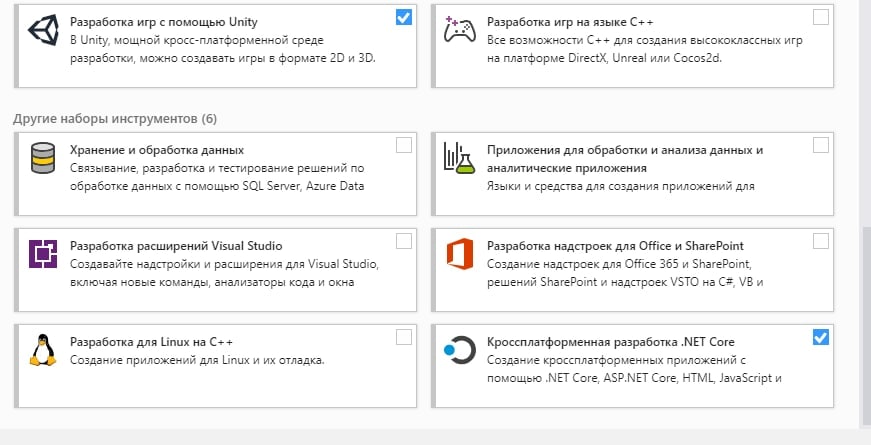Tick the data analysis applications checkbox
Viewport: 871px width, 445px height.
[821, 145]
